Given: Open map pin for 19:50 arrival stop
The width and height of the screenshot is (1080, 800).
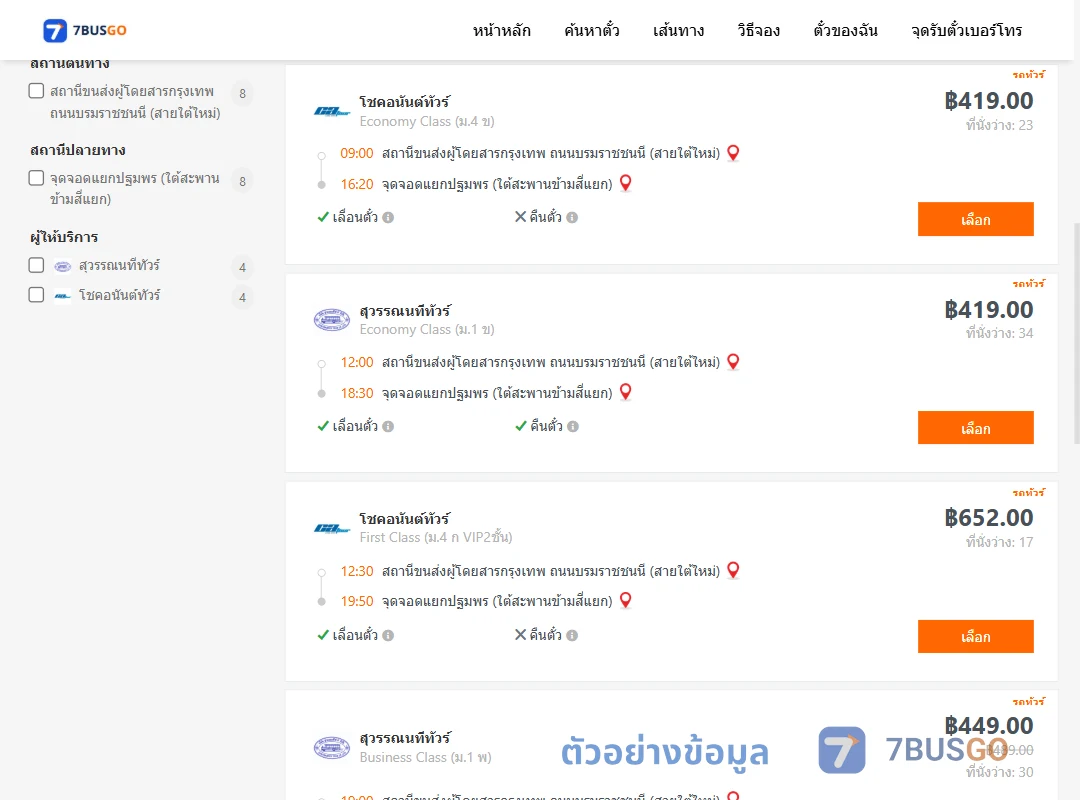Looking at the screenshot, I should 625,600.
